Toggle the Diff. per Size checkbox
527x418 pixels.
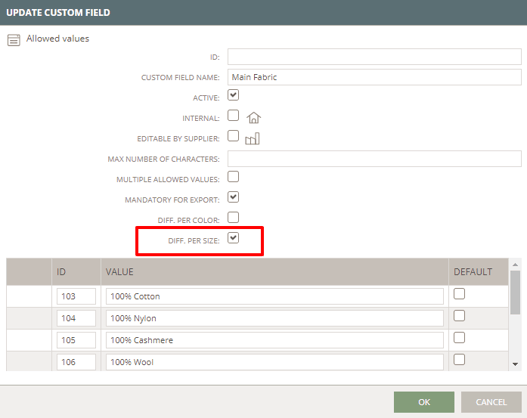pyautogui.click(x=233, y=238)
